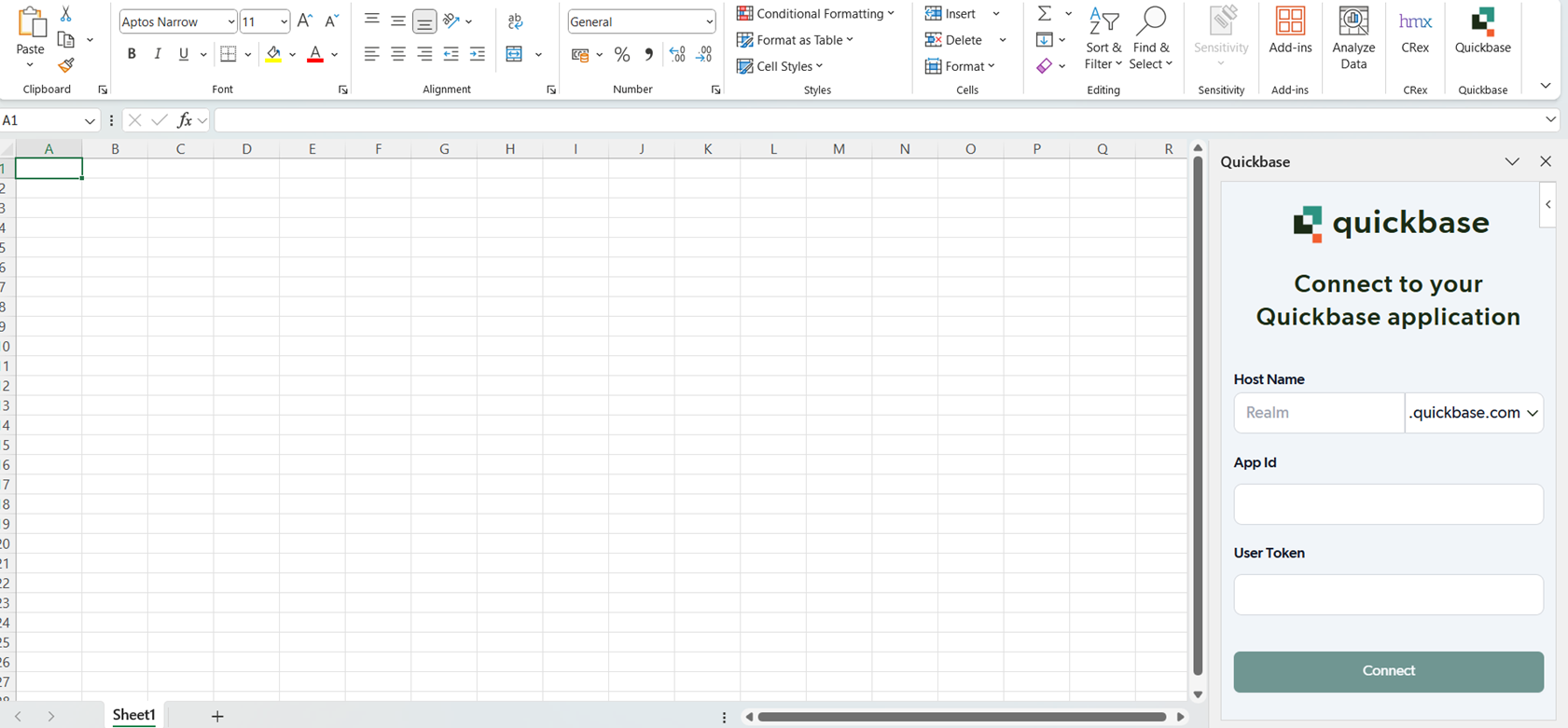The width and height of the screenshot is (1568, 728).
Task: Toggle Center alignment
Action: tap(398, 54)
